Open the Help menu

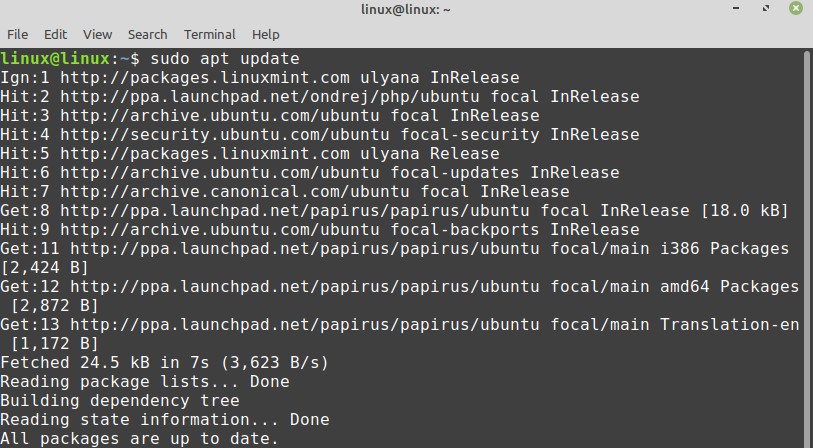(x=266, y=34)
